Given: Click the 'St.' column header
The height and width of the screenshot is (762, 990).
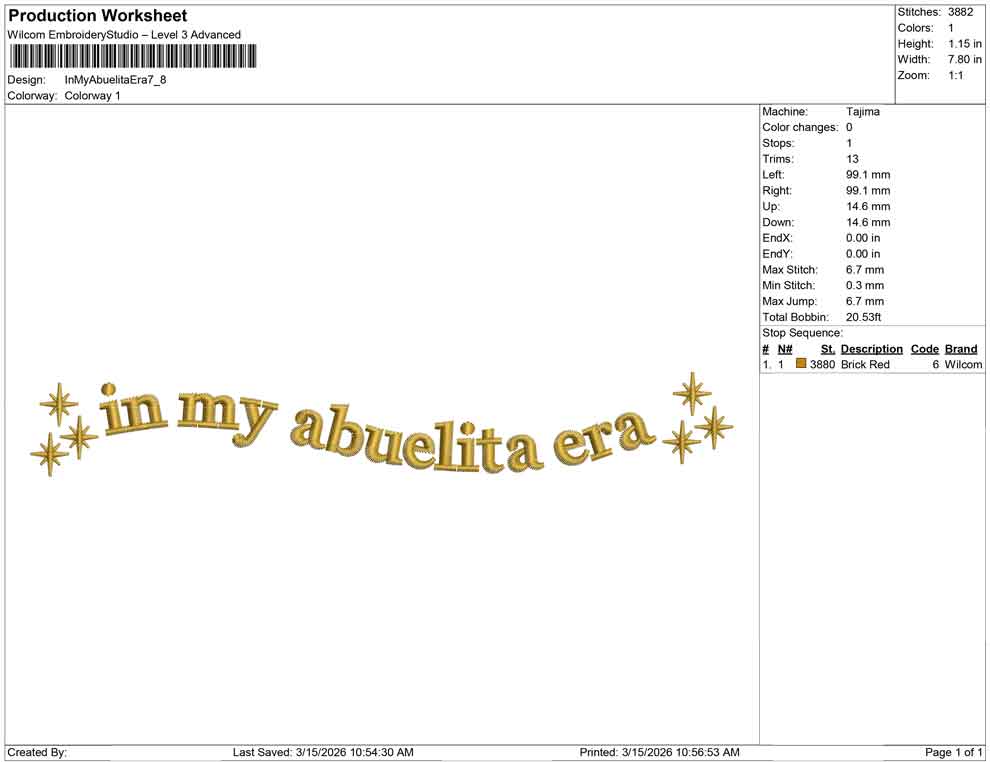Looking at the screenshot, I should (828, 349).
